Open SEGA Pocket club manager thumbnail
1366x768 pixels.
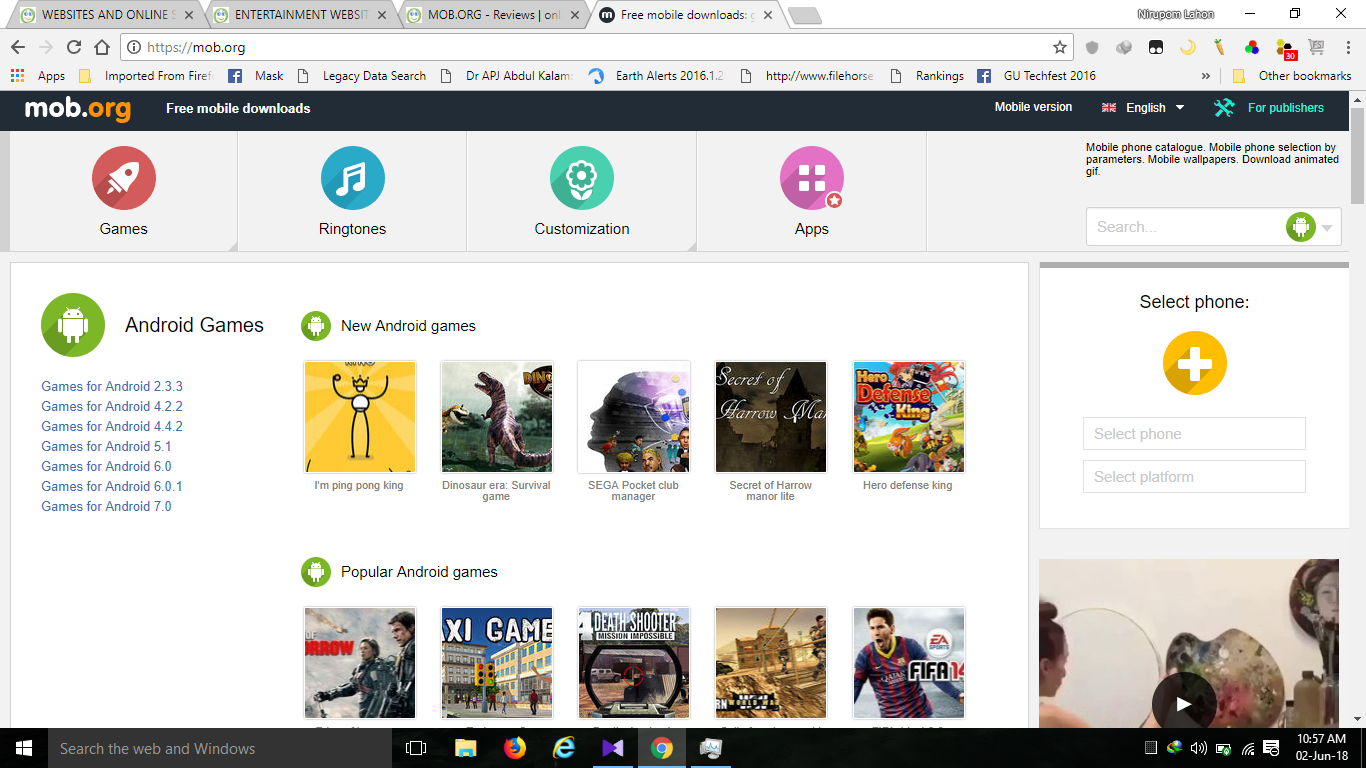click(x=634, y=417)
